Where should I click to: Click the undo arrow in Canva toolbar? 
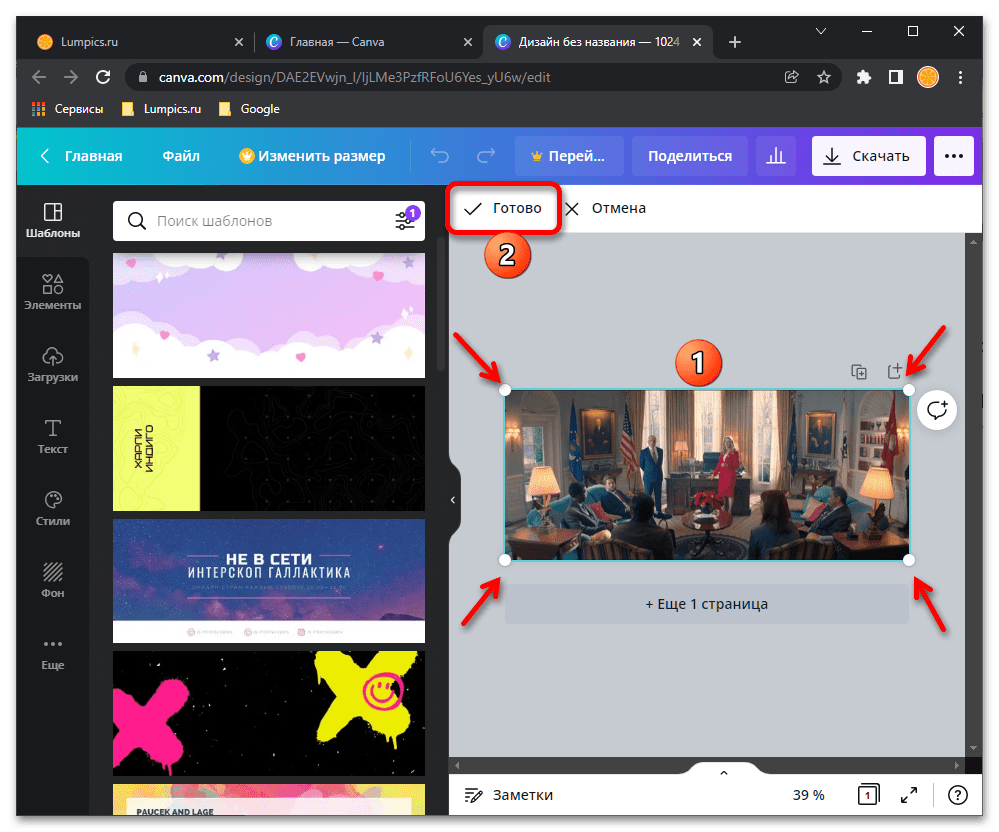[440, 156]
